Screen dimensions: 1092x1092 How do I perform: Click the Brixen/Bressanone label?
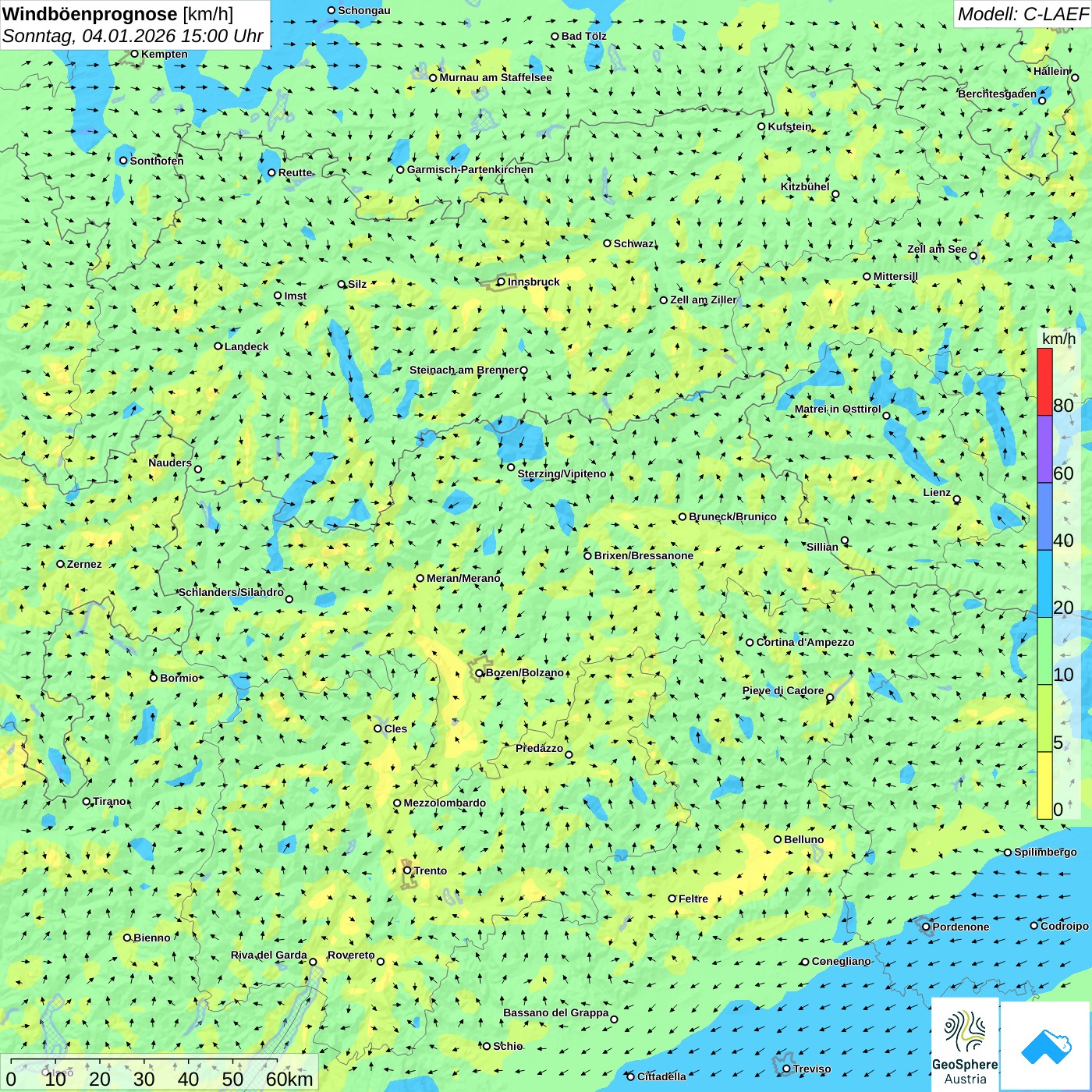pyautogui.click(x=643, y=555)
